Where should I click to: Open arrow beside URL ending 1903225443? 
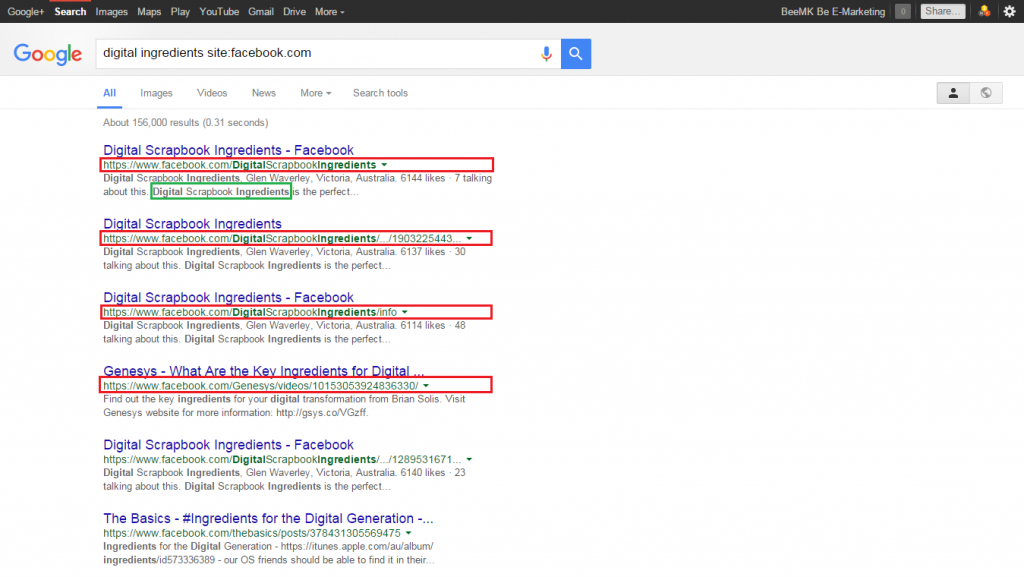click(469, 239)
